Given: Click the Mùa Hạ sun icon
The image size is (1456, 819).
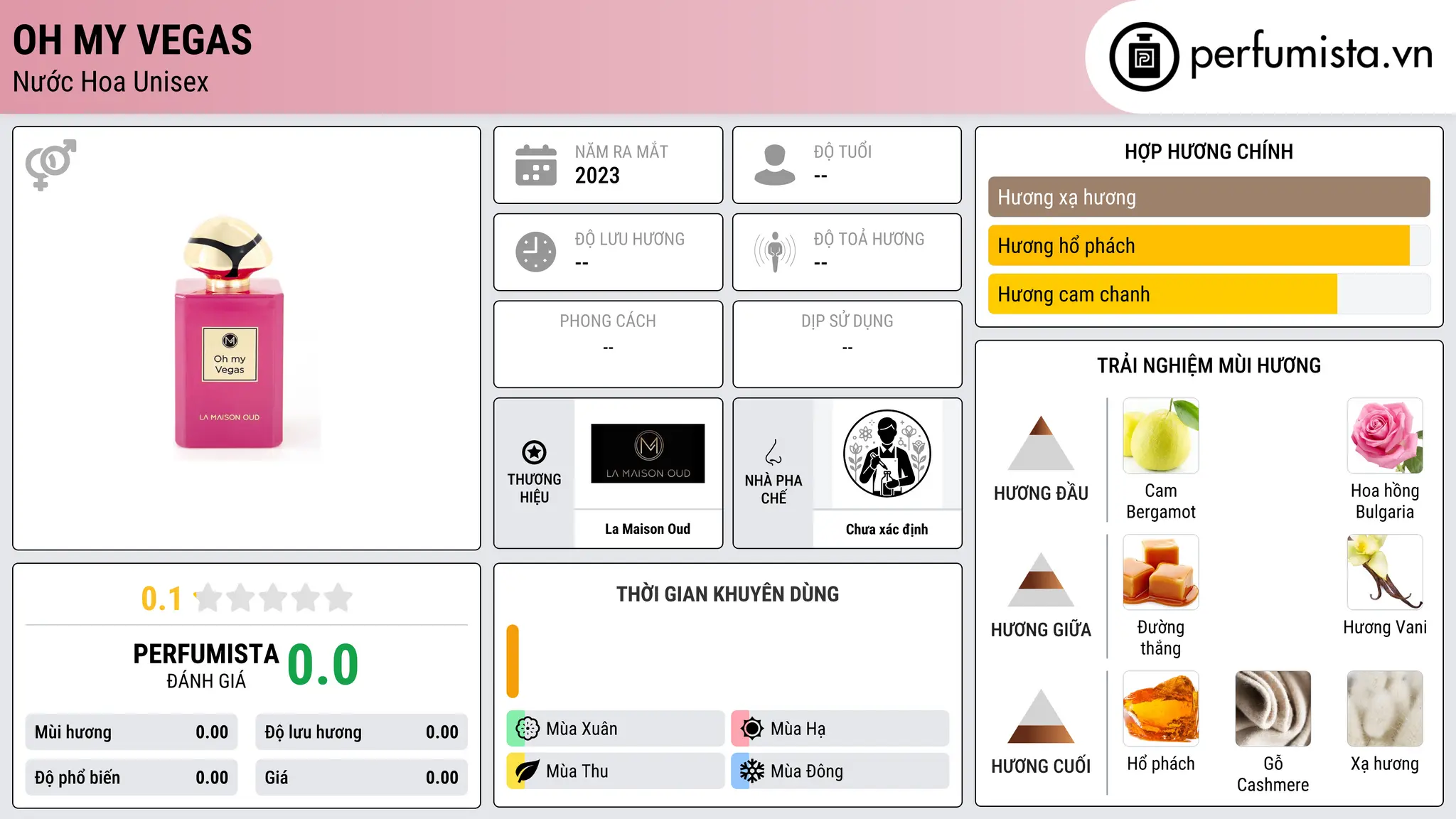Looking at the screenshot, I should point(752,729).
